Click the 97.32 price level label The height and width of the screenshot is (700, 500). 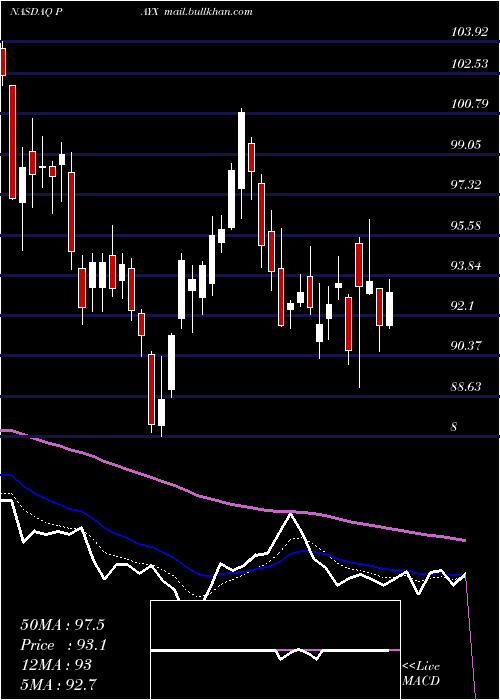pos(466,185)
